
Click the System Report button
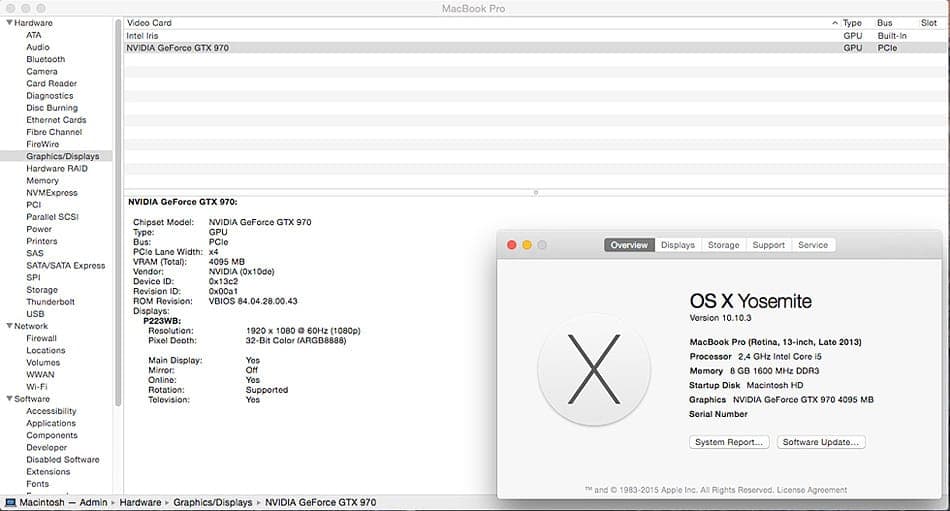pyautogui.click(x=729, y=442)
